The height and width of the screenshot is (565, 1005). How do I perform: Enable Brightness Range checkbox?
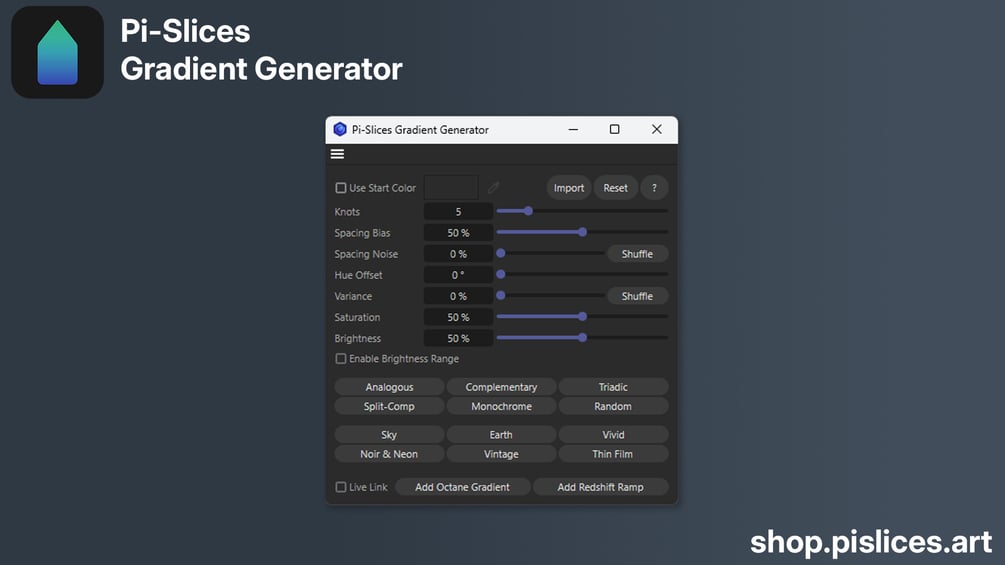[x=341, y=359]
